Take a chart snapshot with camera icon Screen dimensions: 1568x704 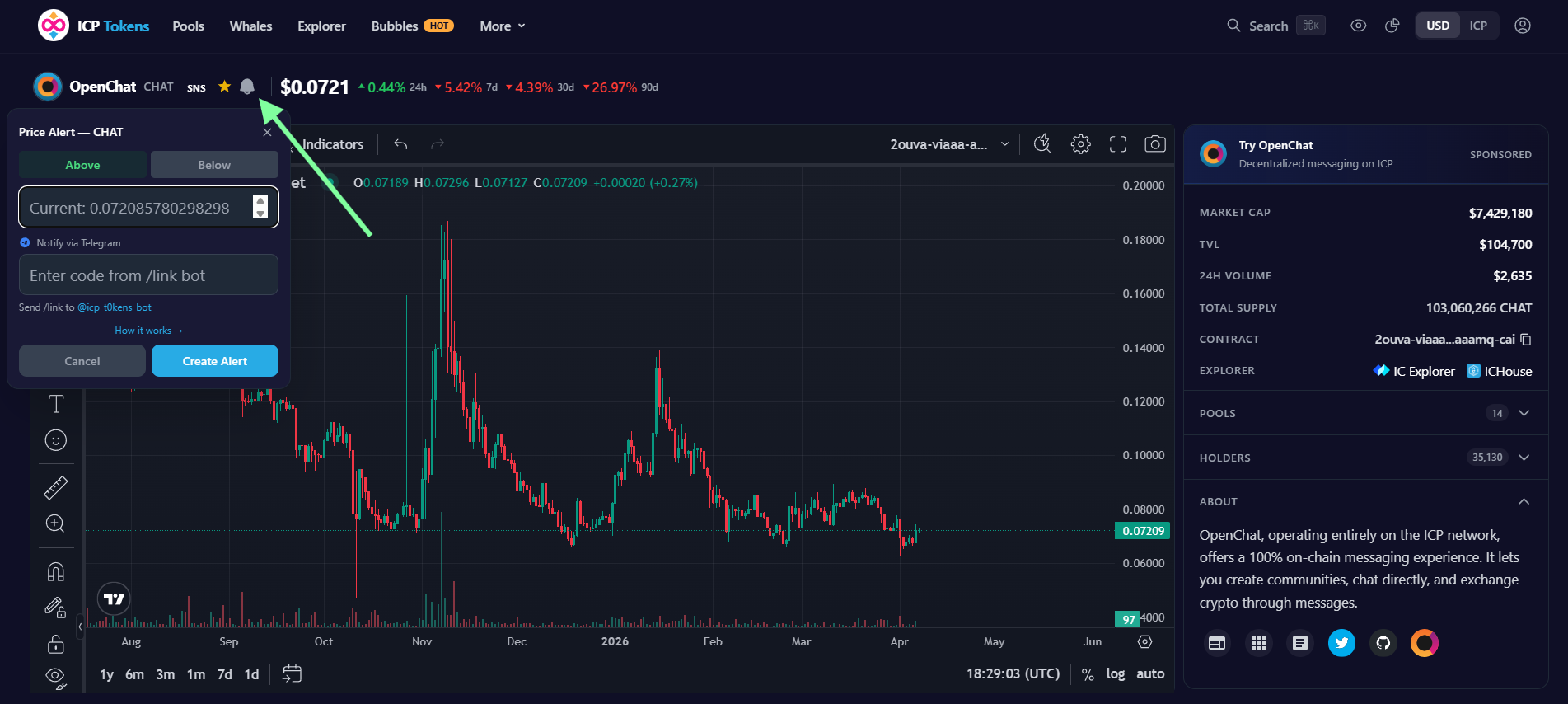point(1155,144)
